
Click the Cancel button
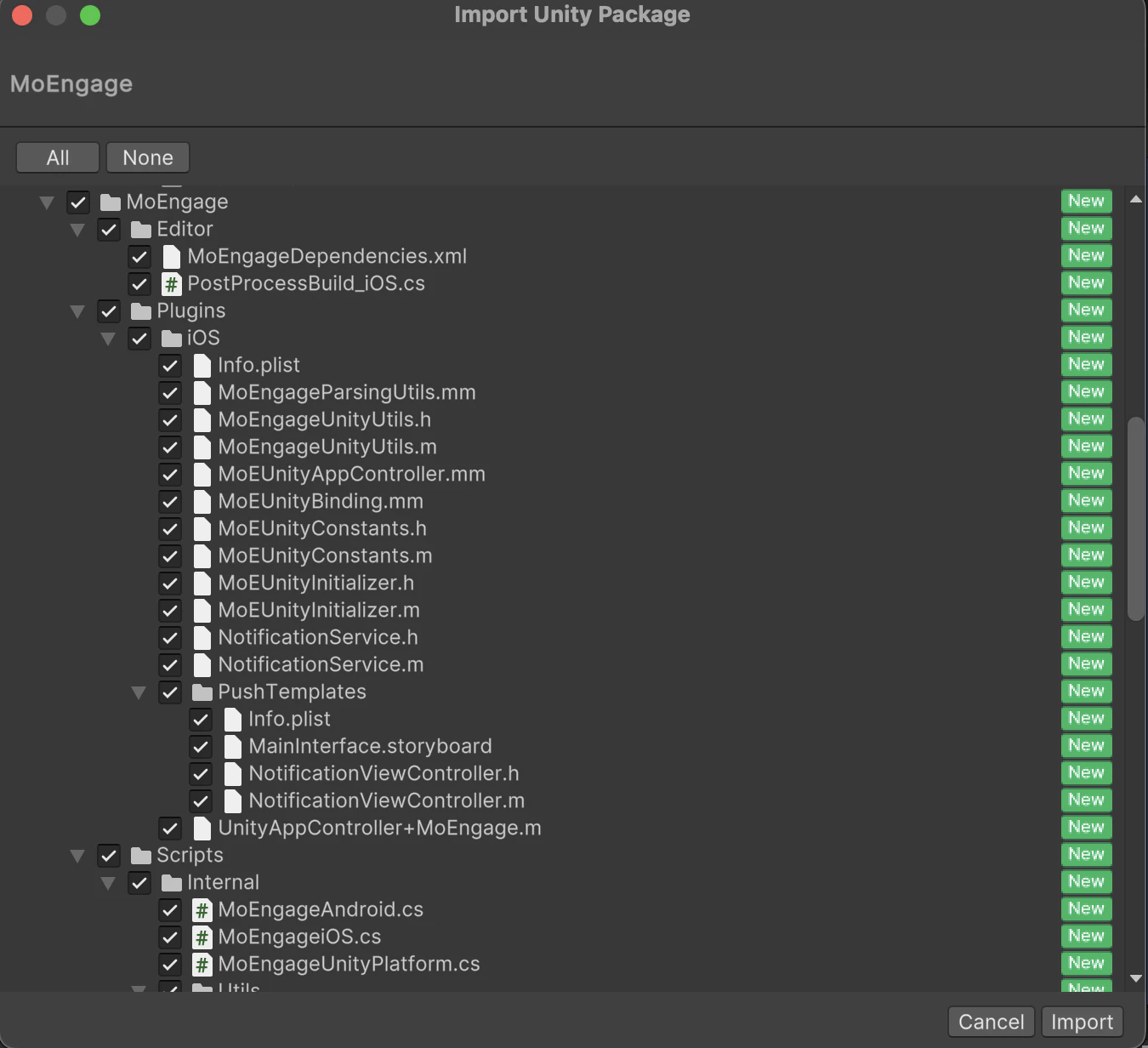pos(991,1022)
